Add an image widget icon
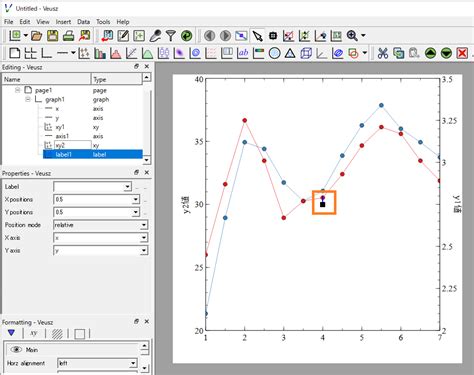This screenshot has height=375, width=474. (x=179, y=53)
